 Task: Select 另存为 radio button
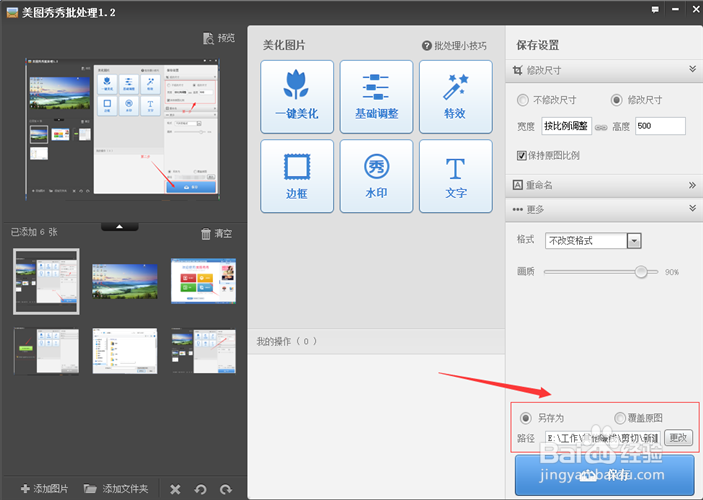tap(525, 418)
